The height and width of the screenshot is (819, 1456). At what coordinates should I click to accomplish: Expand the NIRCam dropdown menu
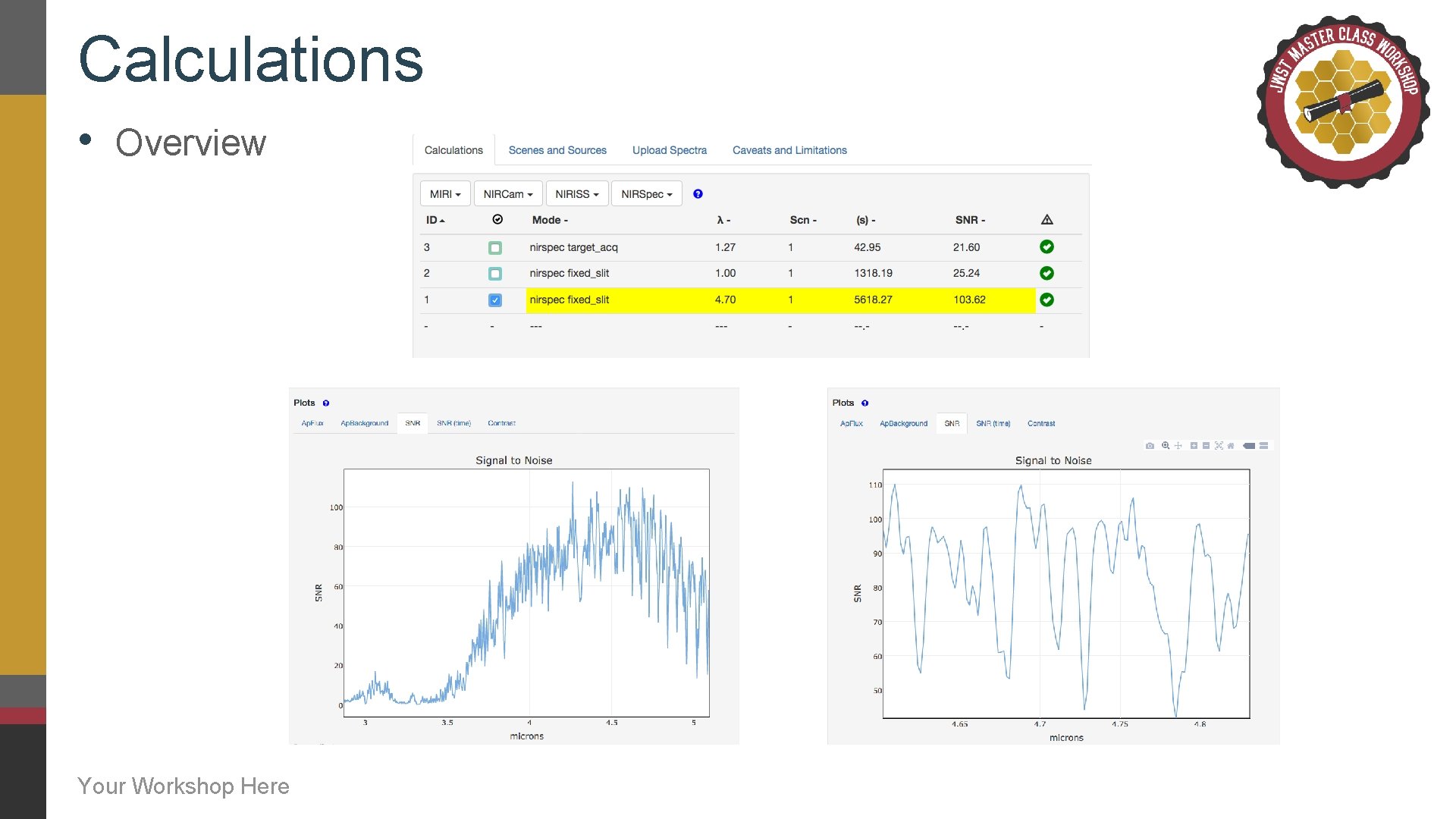click(508, 194)
